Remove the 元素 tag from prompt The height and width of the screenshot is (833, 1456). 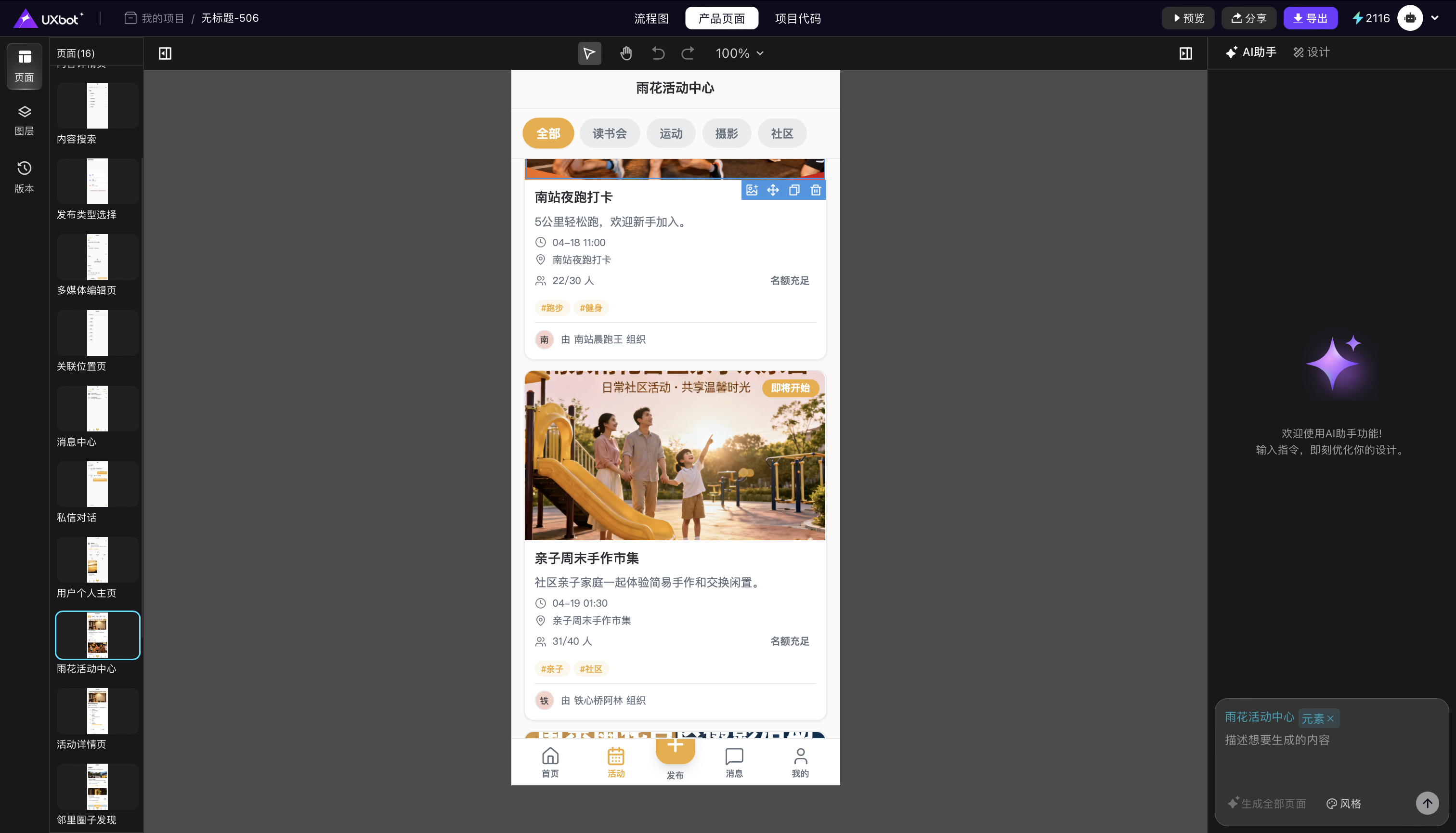1331,718
